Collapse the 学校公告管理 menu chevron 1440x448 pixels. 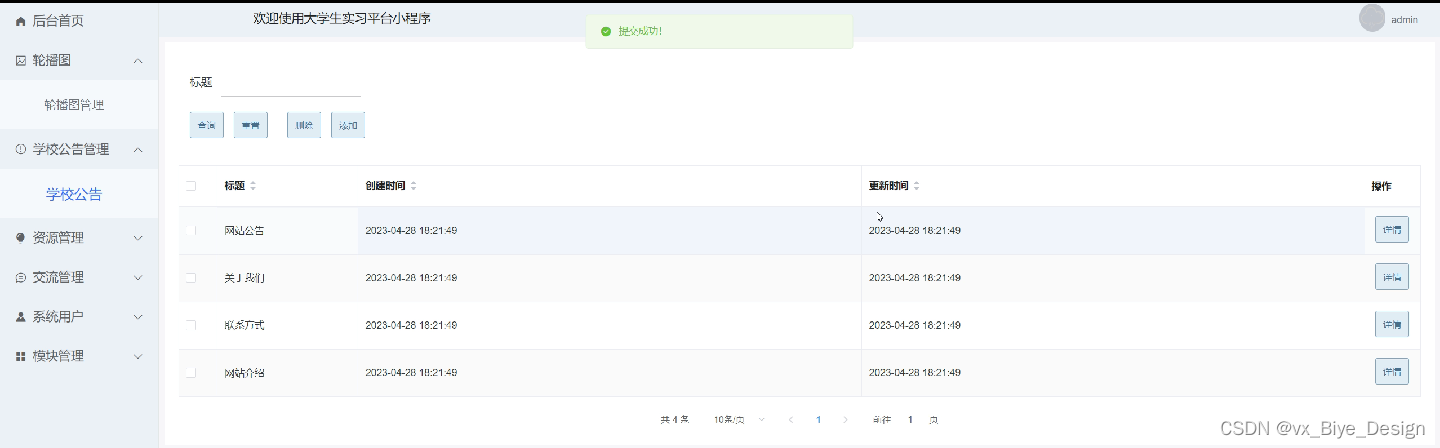click(138, 149)
